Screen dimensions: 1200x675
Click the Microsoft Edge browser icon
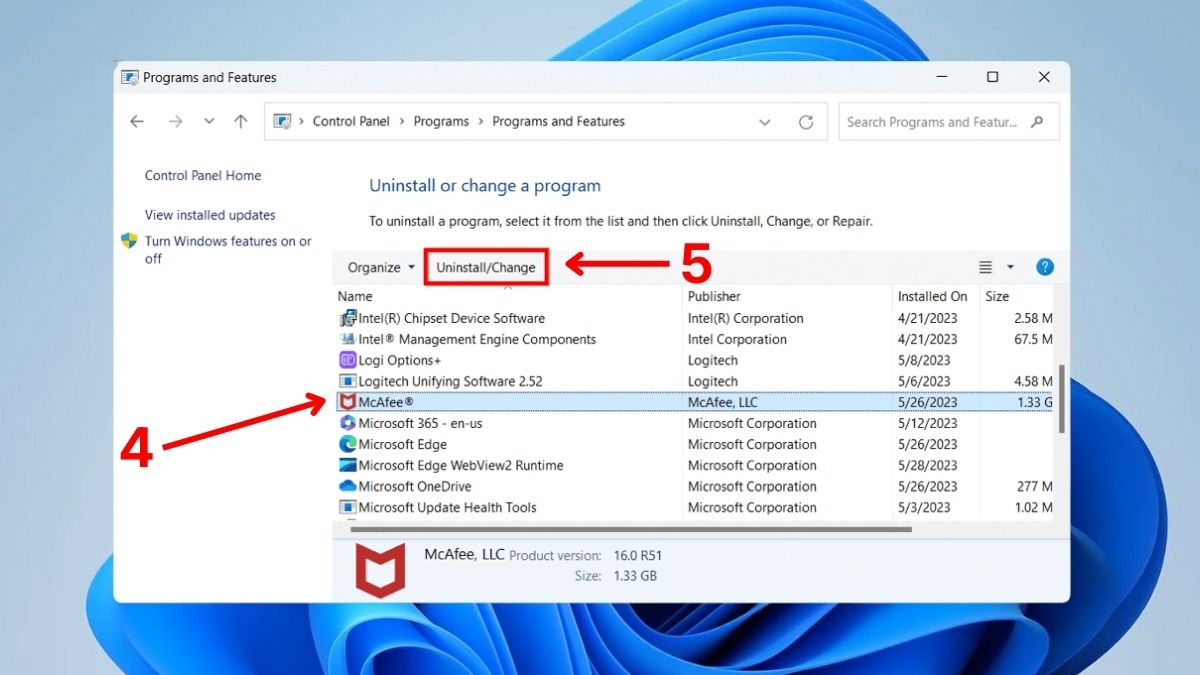(347, 444)
